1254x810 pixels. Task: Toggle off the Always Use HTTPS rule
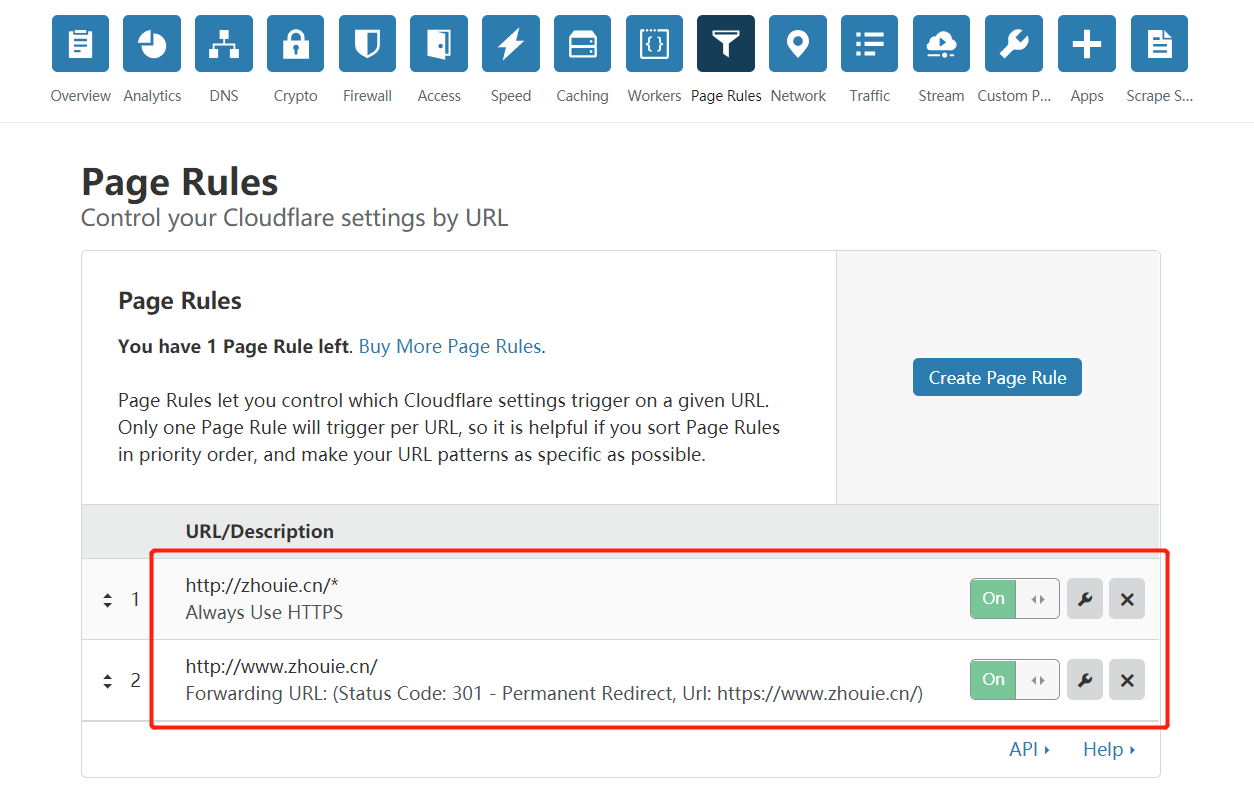tap(1014, 599)
